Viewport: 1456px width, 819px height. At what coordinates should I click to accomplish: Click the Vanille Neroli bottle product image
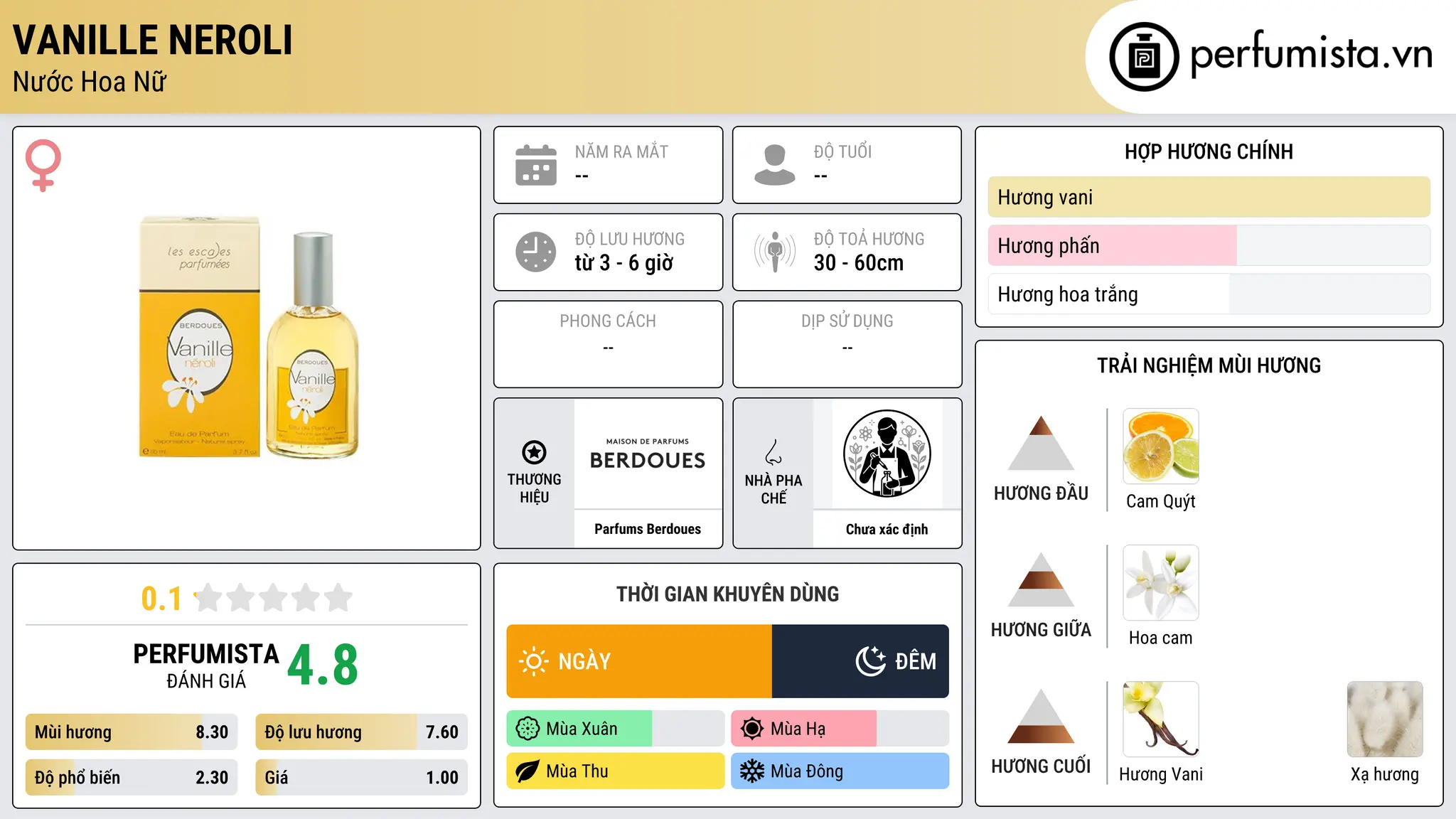click(x=248, y=338)
